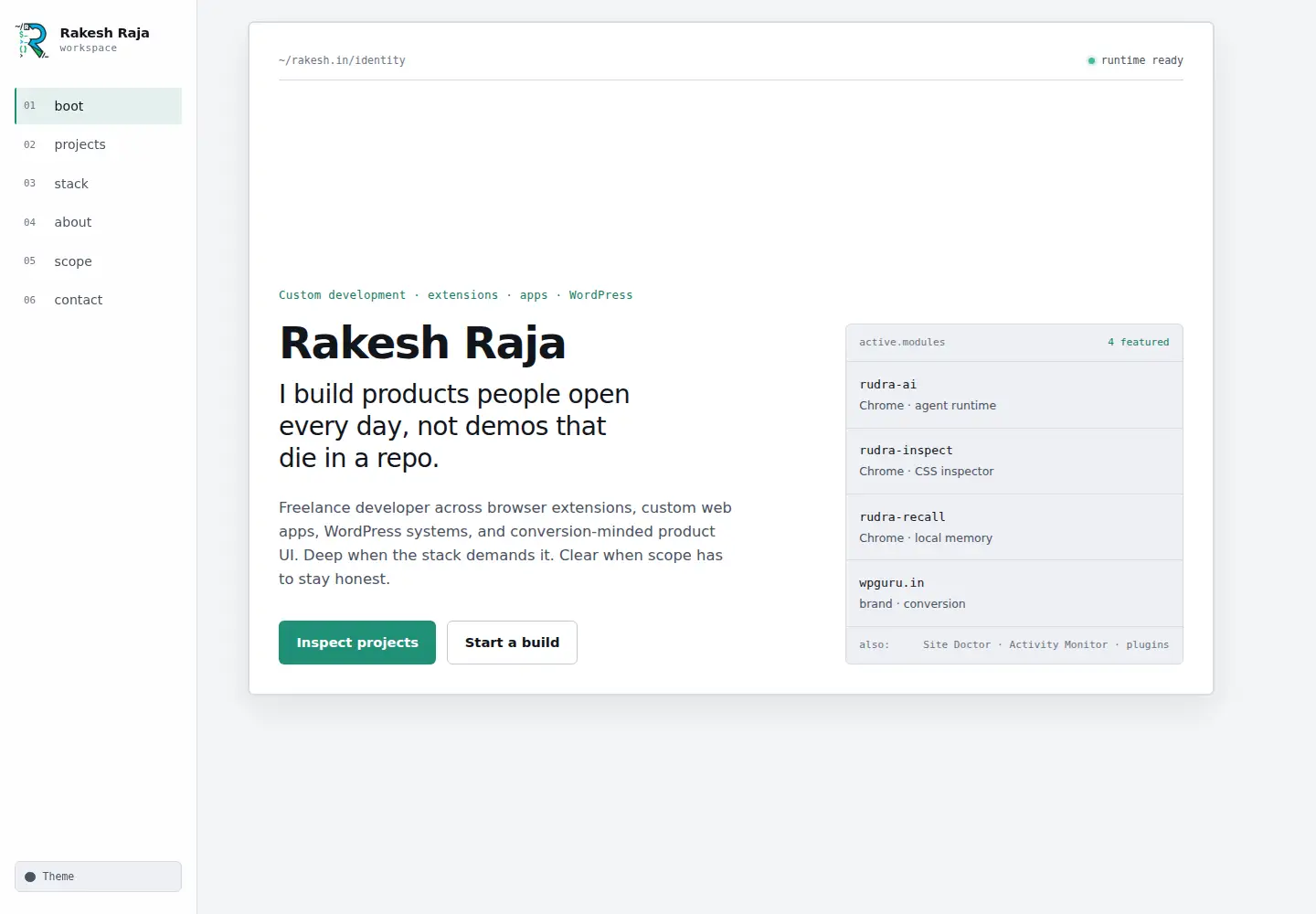Click the Inspect projects button
Screen dimensions: 1316x914
pos(357,643)
